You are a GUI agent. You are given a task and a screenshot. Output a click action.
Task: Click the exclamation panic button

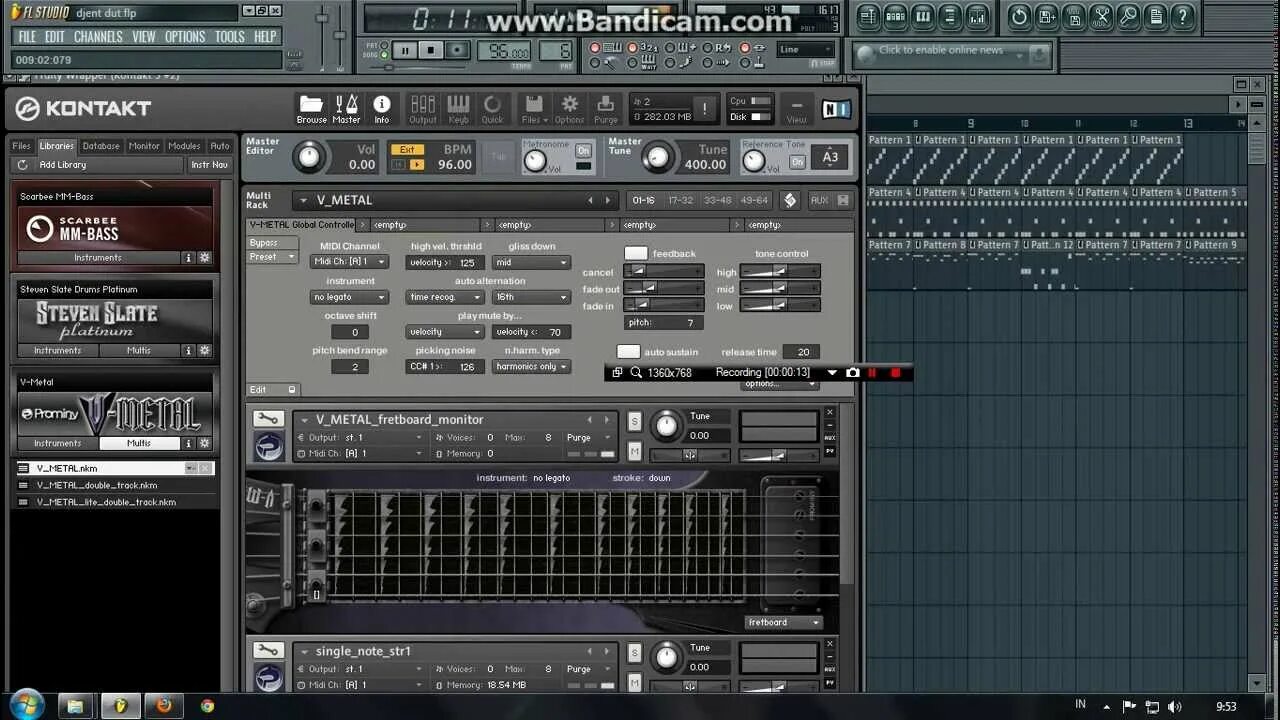(704, 109)
